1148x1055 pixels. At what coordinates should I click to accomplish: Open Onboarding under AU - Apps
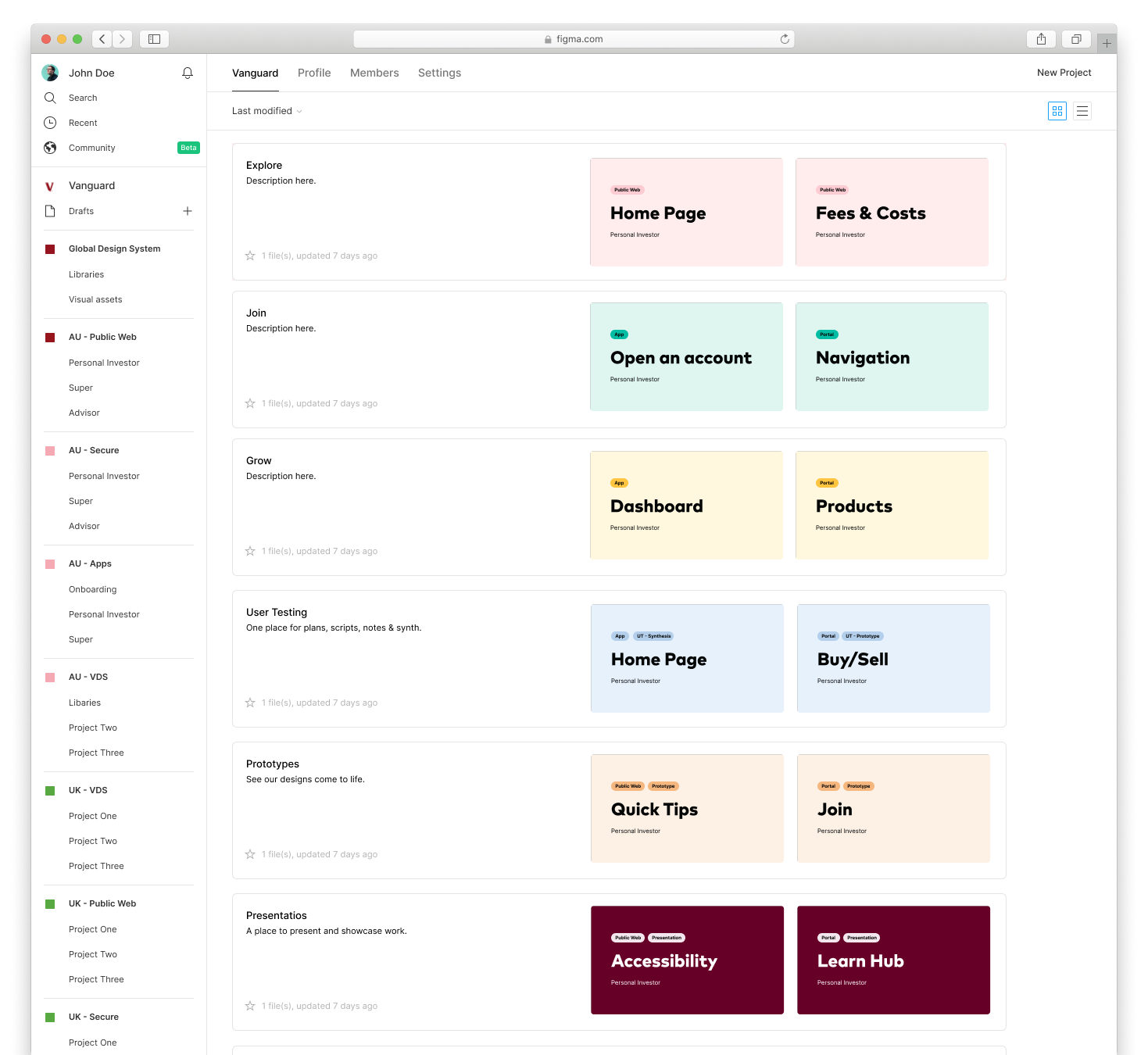click(x=93, y=589)
